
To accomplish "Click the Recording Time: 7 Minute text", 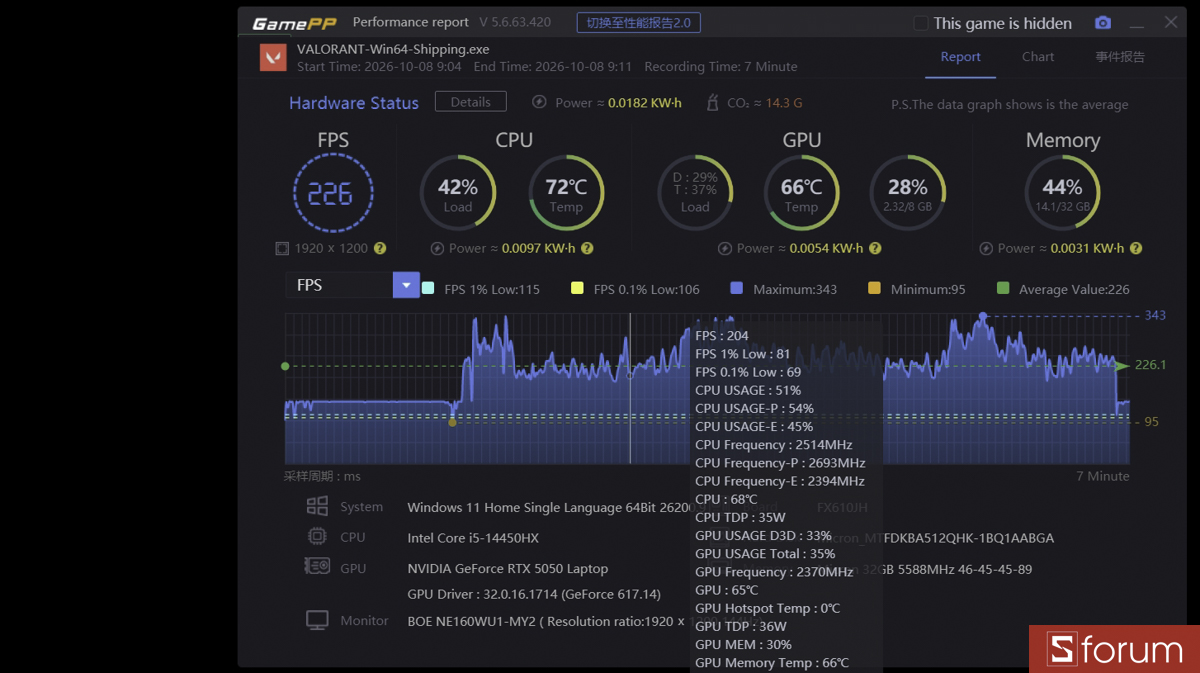I will click(721, 67).
